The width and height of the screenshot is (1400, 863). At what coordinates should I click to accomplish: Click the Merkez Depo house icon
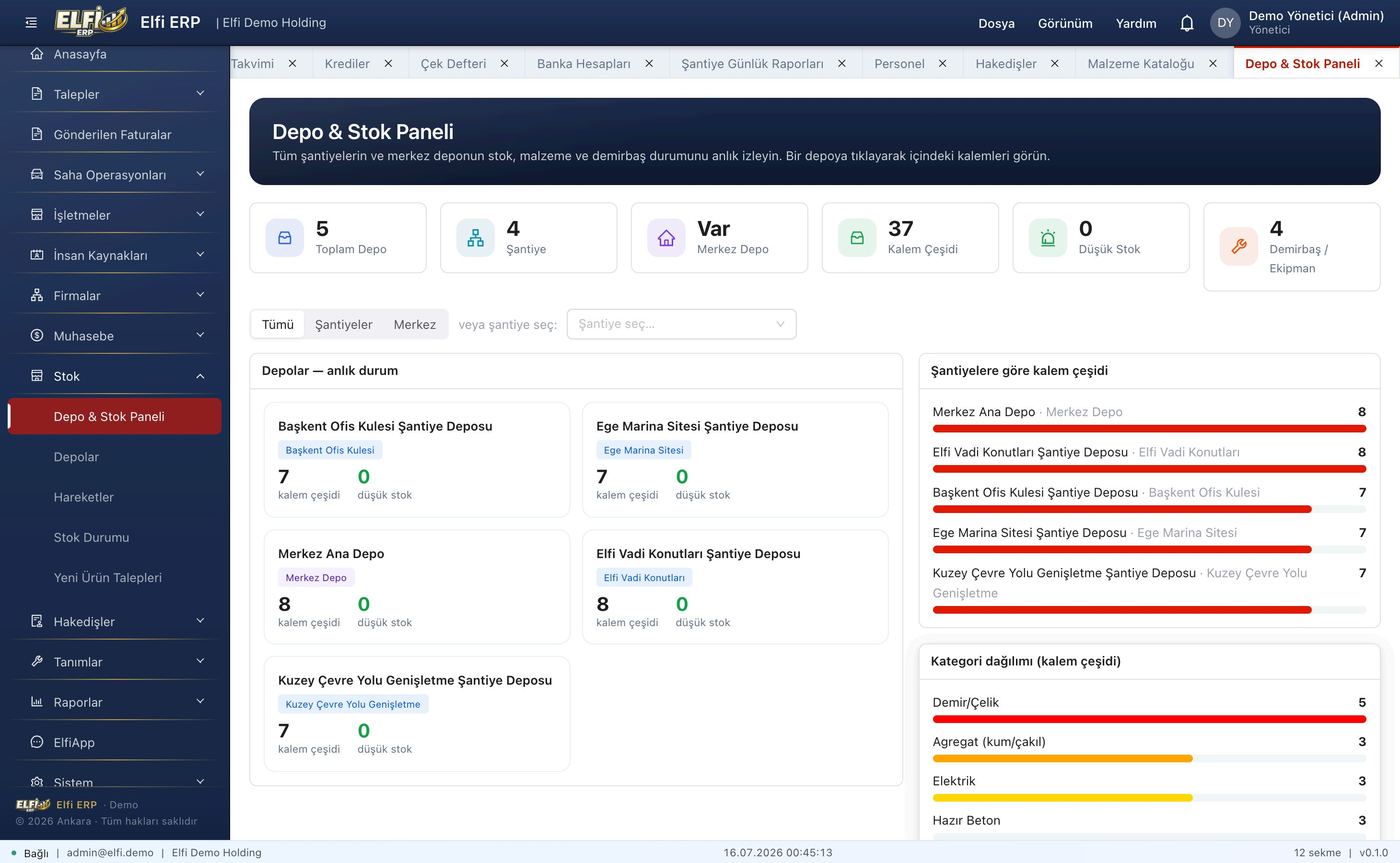pyautogui.click(x=667, y=238)
